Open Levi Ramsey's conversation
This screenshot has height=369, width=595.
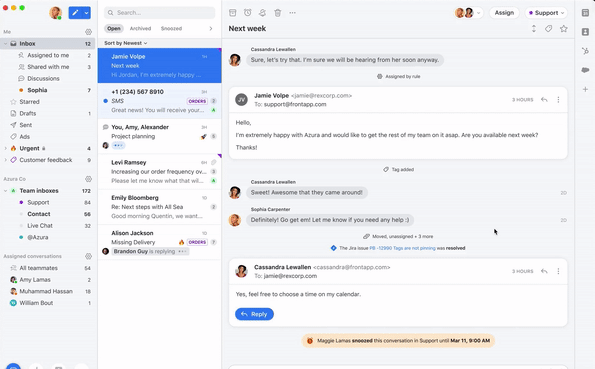[x=159, y=172]
